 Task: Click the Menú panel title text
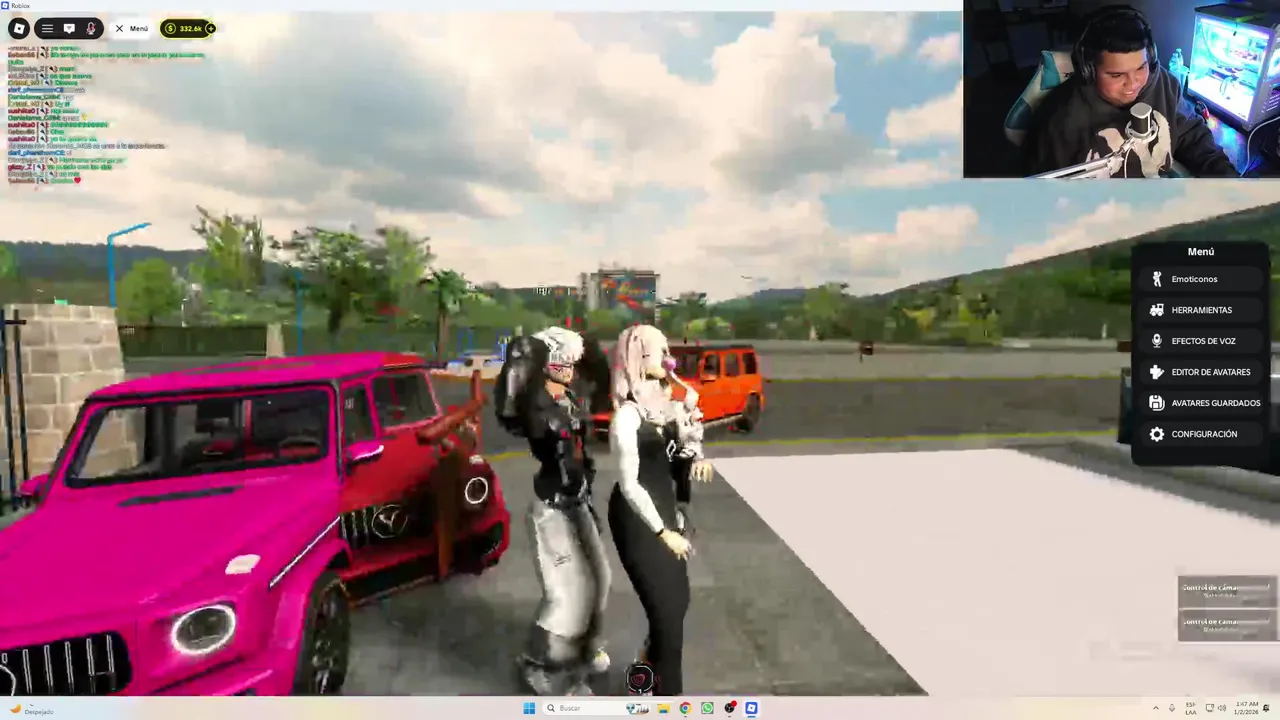pos(1201,252)
